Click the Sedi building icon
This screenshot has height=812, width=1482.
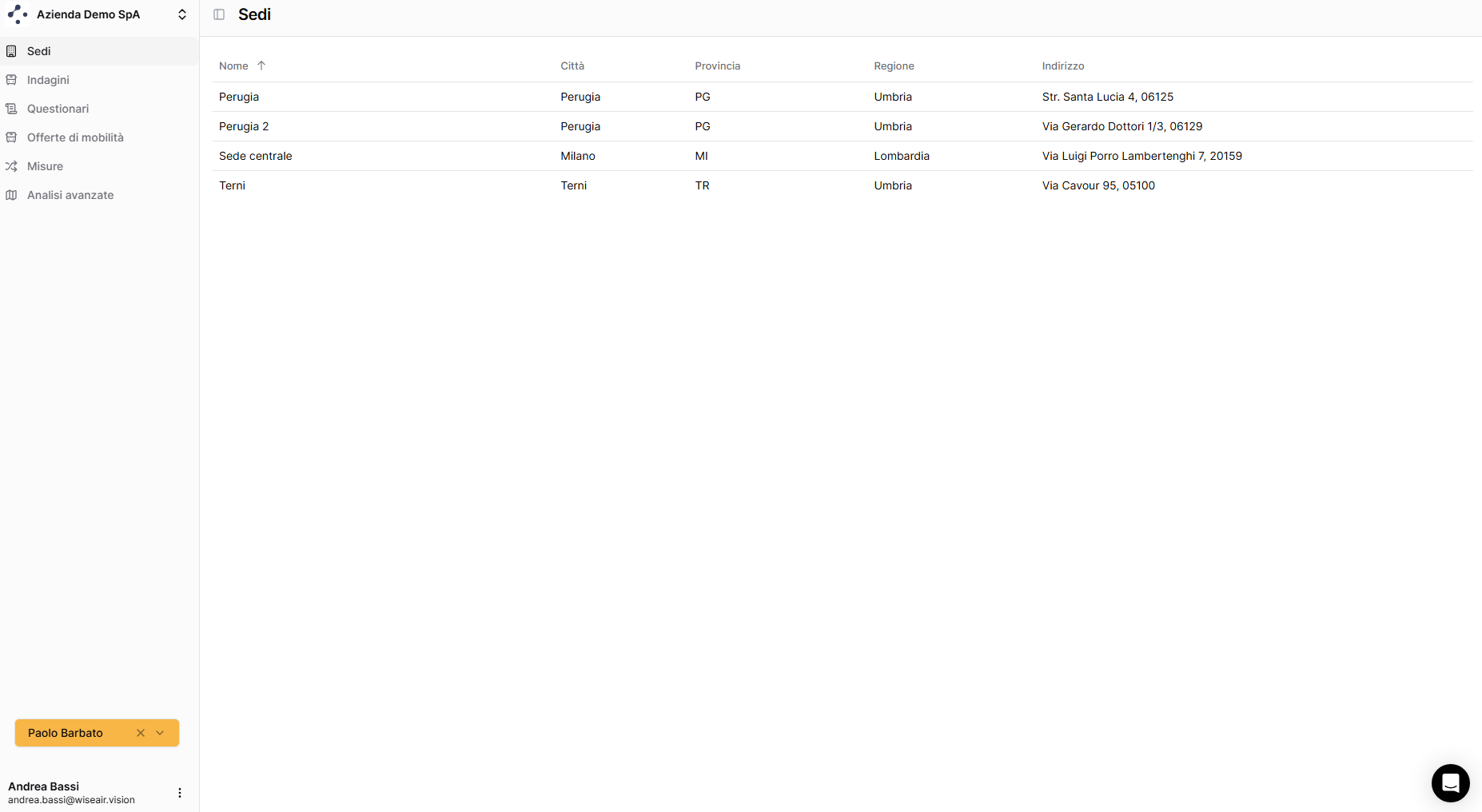pos(11,51)
